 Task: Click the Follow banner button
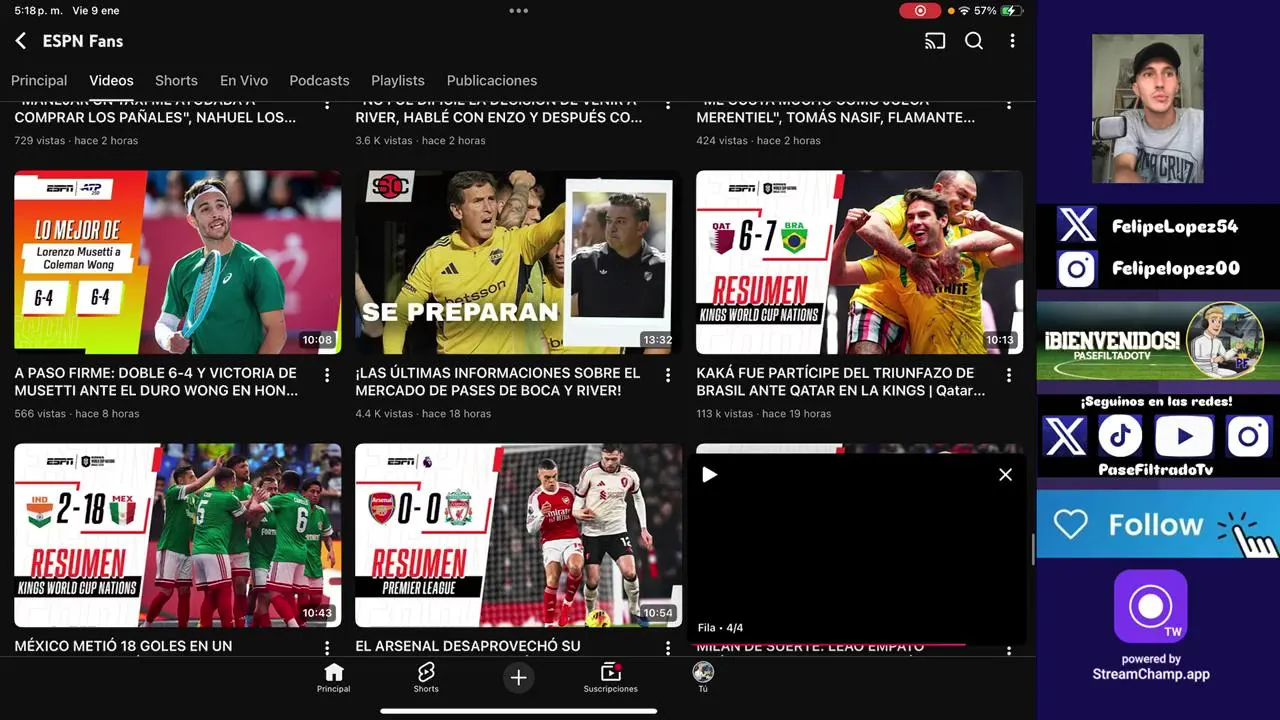tap(1158, 524)
